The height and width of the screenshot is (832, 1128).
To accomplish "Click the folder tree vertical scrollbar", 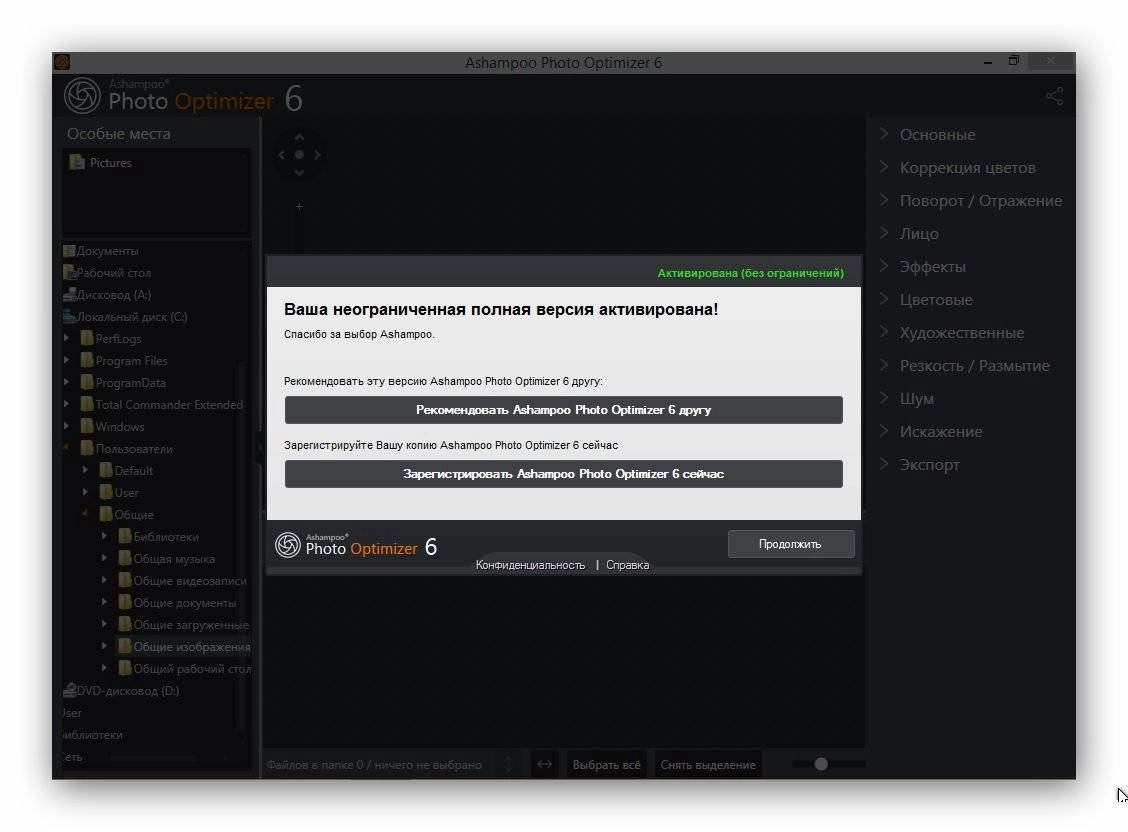I will coord(243,547).
